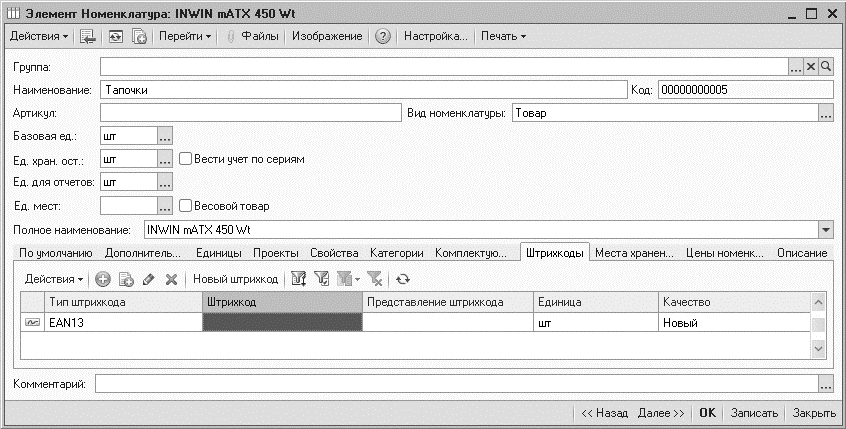
Task: Click the add barcode plus icon
Action: [x=102, y=279]
